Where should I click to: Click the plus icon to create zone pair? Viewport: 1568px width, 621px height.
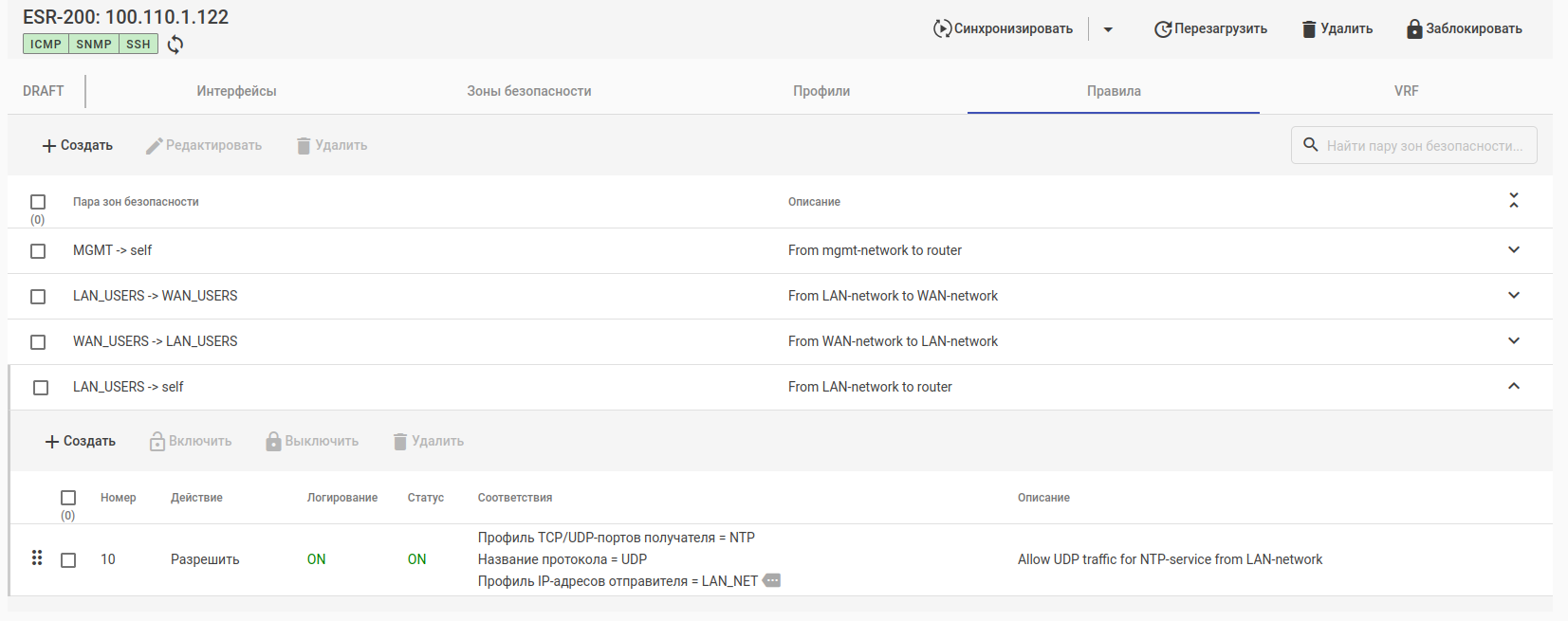(x=49, y=146)
